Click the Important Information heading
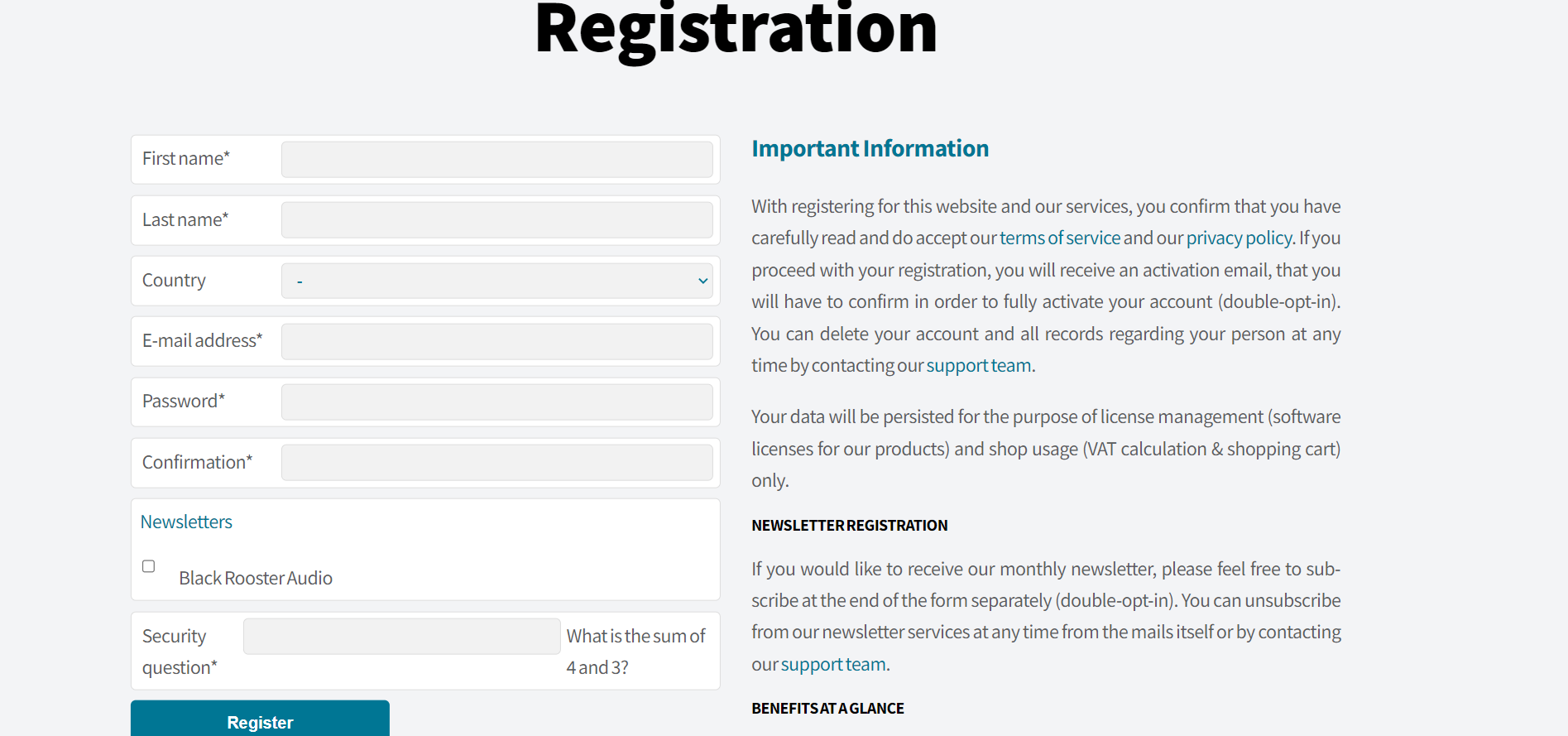Viewport: 1568px width, 736px height. click(870, 149)
